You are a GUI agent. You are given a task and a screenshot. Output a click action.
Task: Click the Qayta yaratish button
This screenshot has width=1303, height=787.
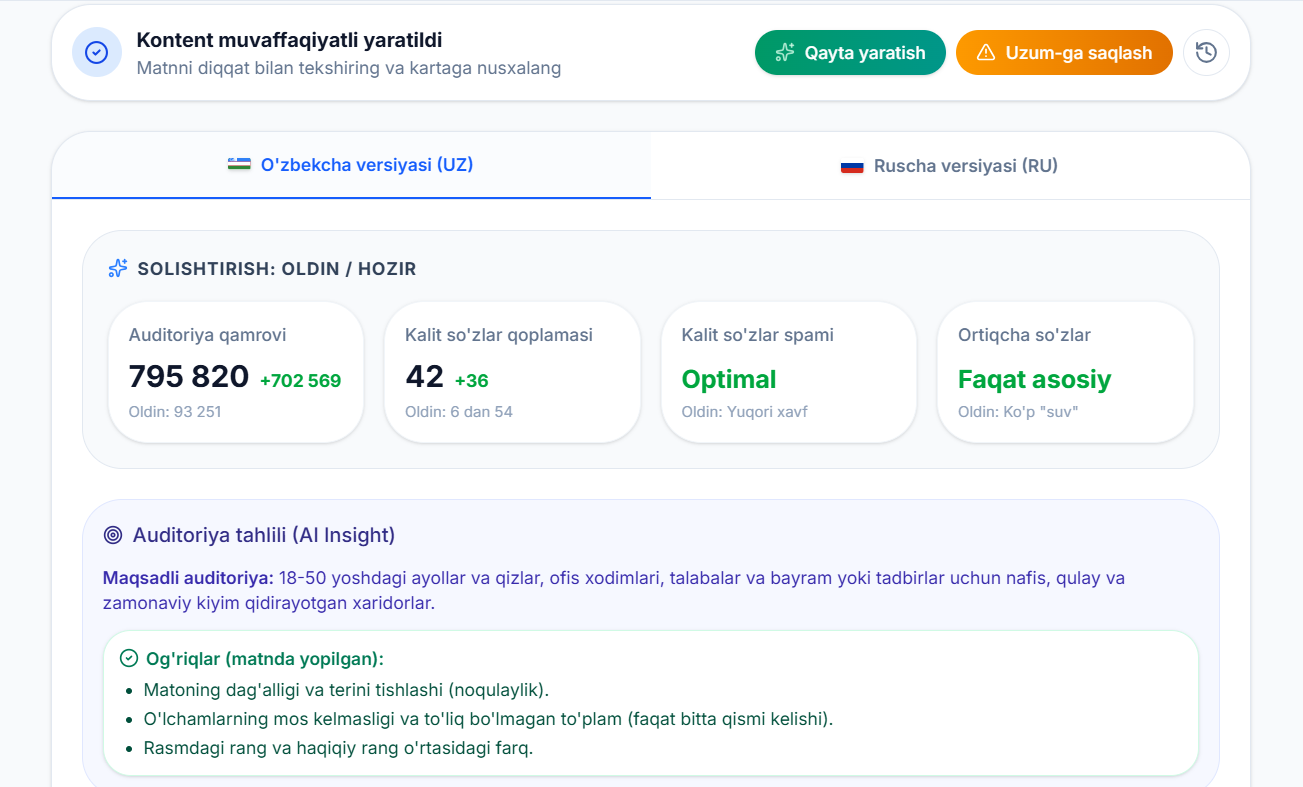pos(850,53)
